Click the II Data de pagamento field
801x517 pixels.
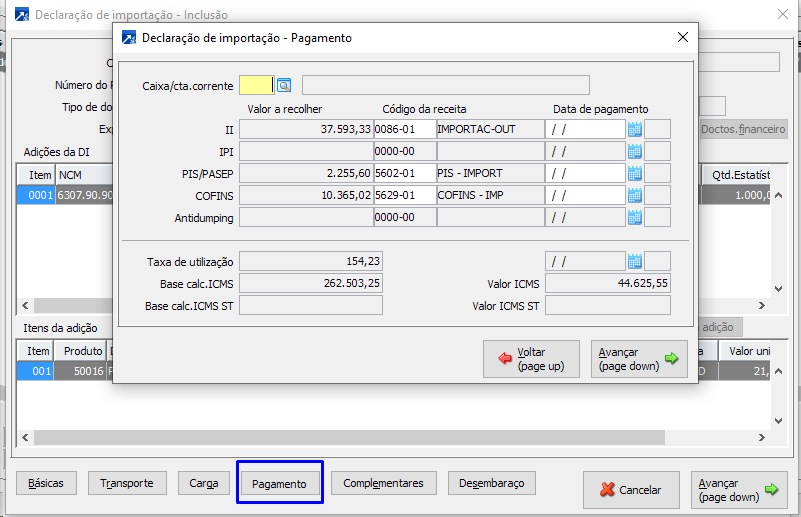click(585, 129)
